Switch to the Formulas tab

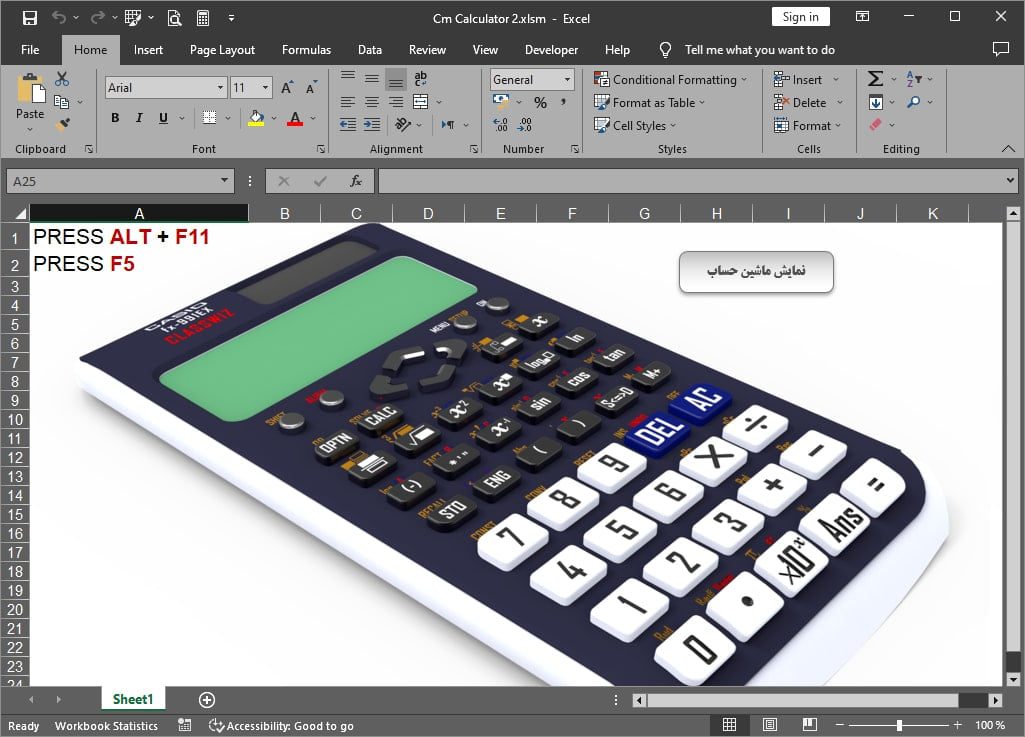(306, 50)
